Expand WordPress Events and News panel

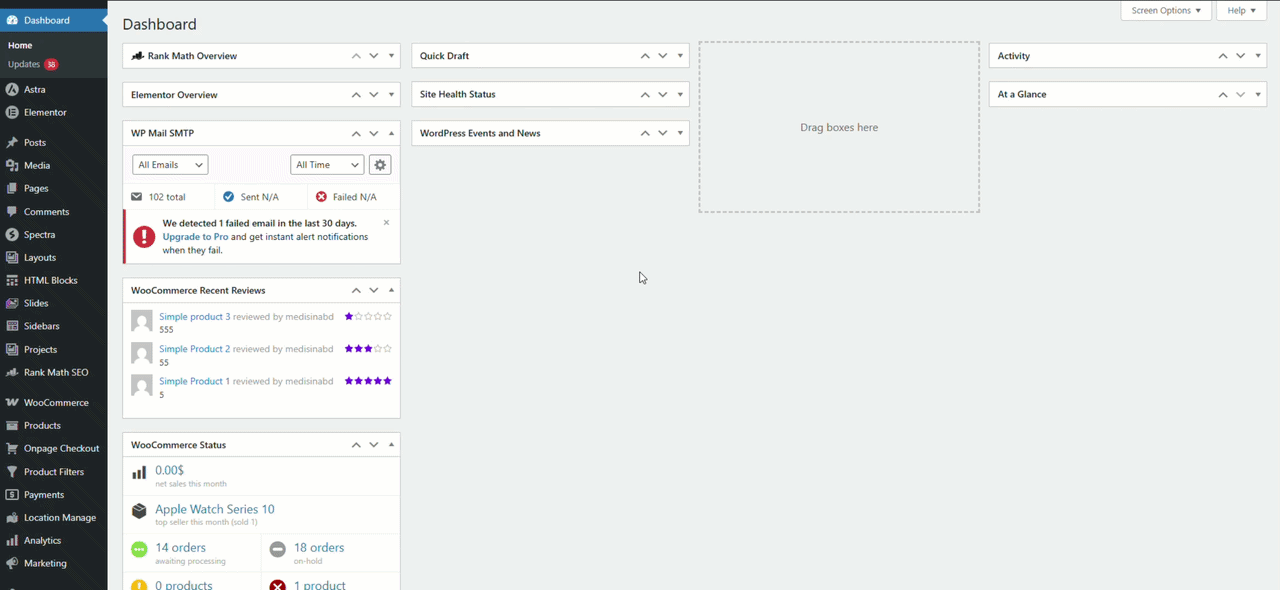680,133
